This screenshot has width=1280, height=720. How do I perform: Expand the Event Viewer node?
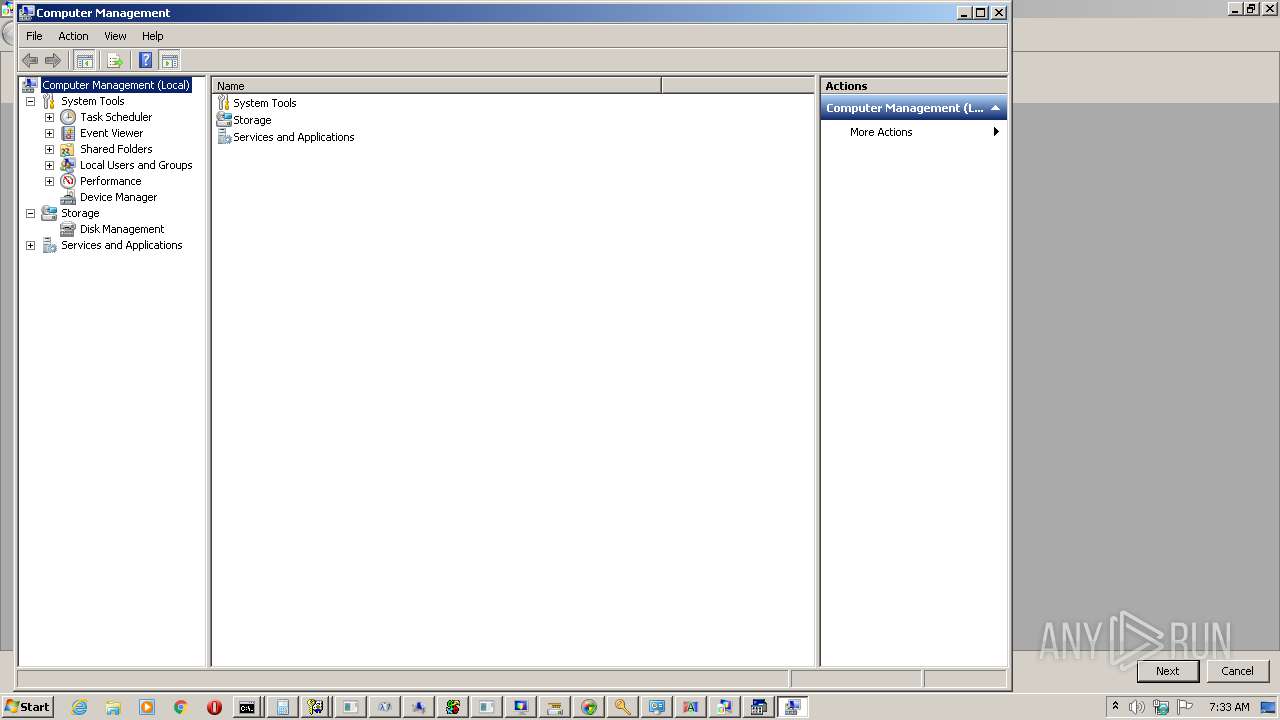(49, 133)
